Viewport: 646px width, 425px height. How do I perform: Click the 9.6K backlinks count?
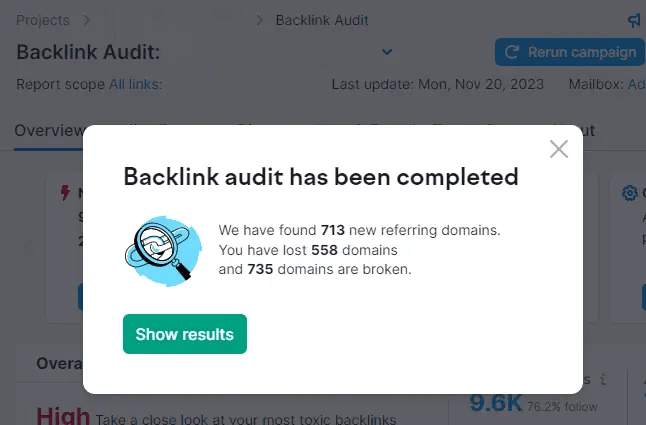tap(495, 403)
